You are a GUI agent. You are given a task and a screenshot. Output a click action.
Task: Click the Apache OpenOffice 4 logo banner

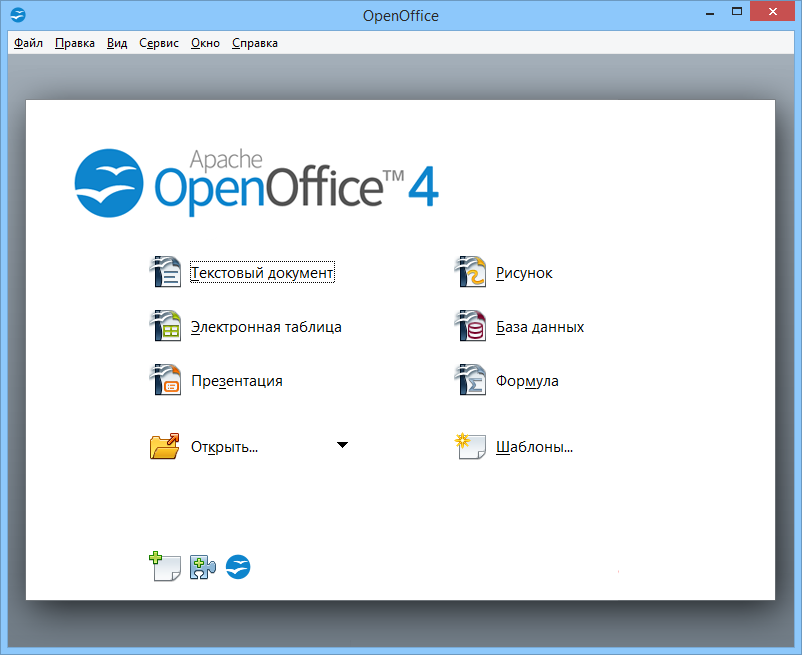click(255, 183)
